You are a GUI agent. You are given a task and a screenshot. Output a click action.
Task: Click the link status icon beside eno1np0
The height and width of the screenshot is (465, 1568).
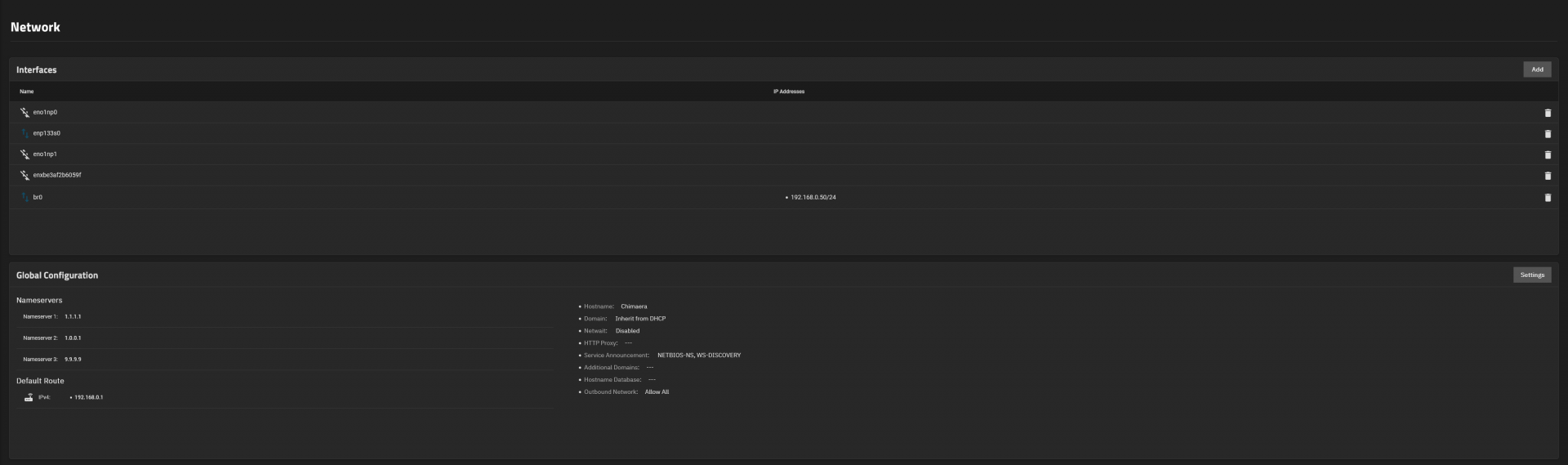click(24, 112)
